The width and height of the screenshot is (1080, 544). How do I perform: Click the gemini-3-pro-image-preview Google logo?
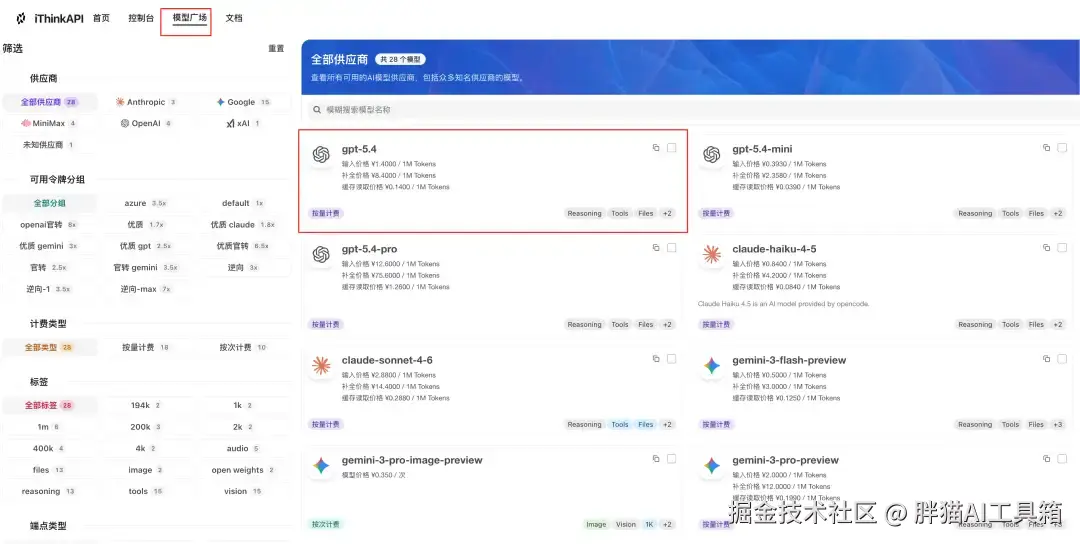pos(321,465)
